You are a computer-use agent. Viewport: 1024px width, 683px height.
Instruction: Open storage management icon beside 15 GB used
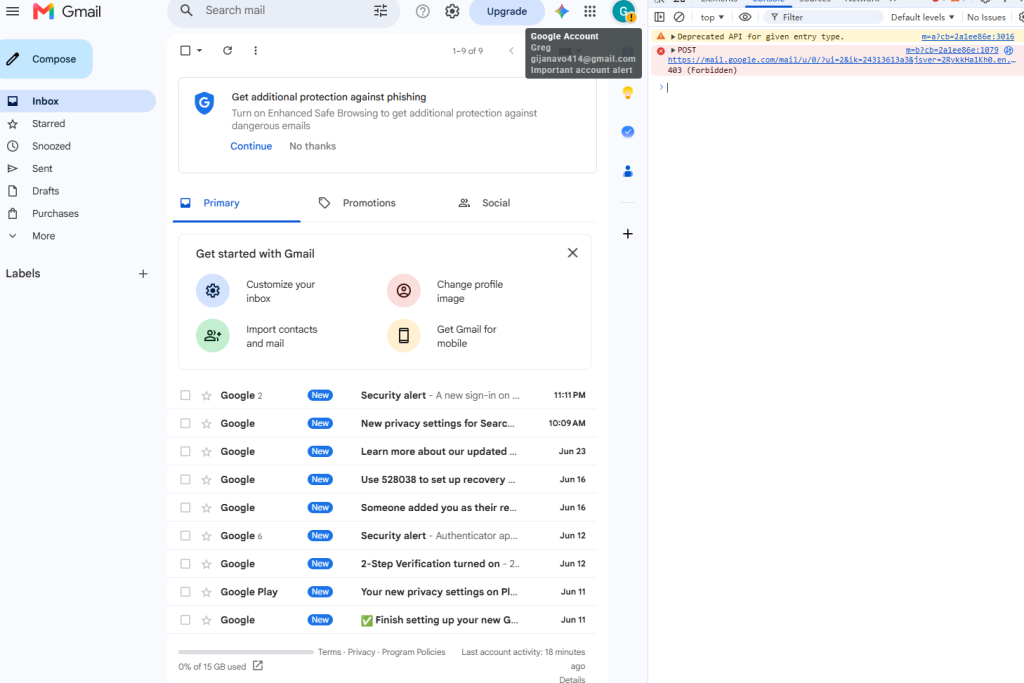258,666
